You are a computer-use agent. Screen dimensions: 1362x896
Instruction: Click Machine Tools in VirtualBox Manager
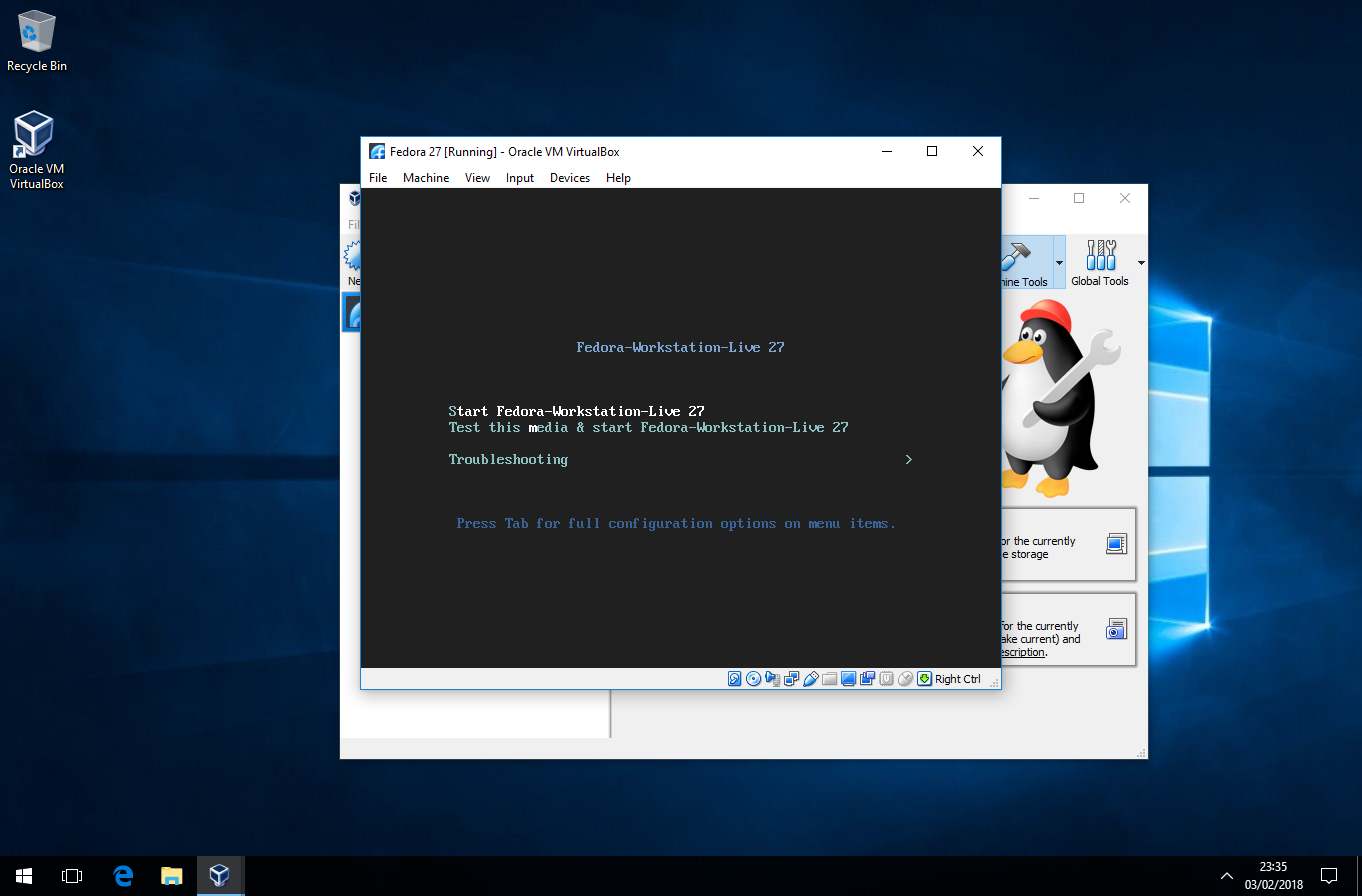coord(1025,262)
